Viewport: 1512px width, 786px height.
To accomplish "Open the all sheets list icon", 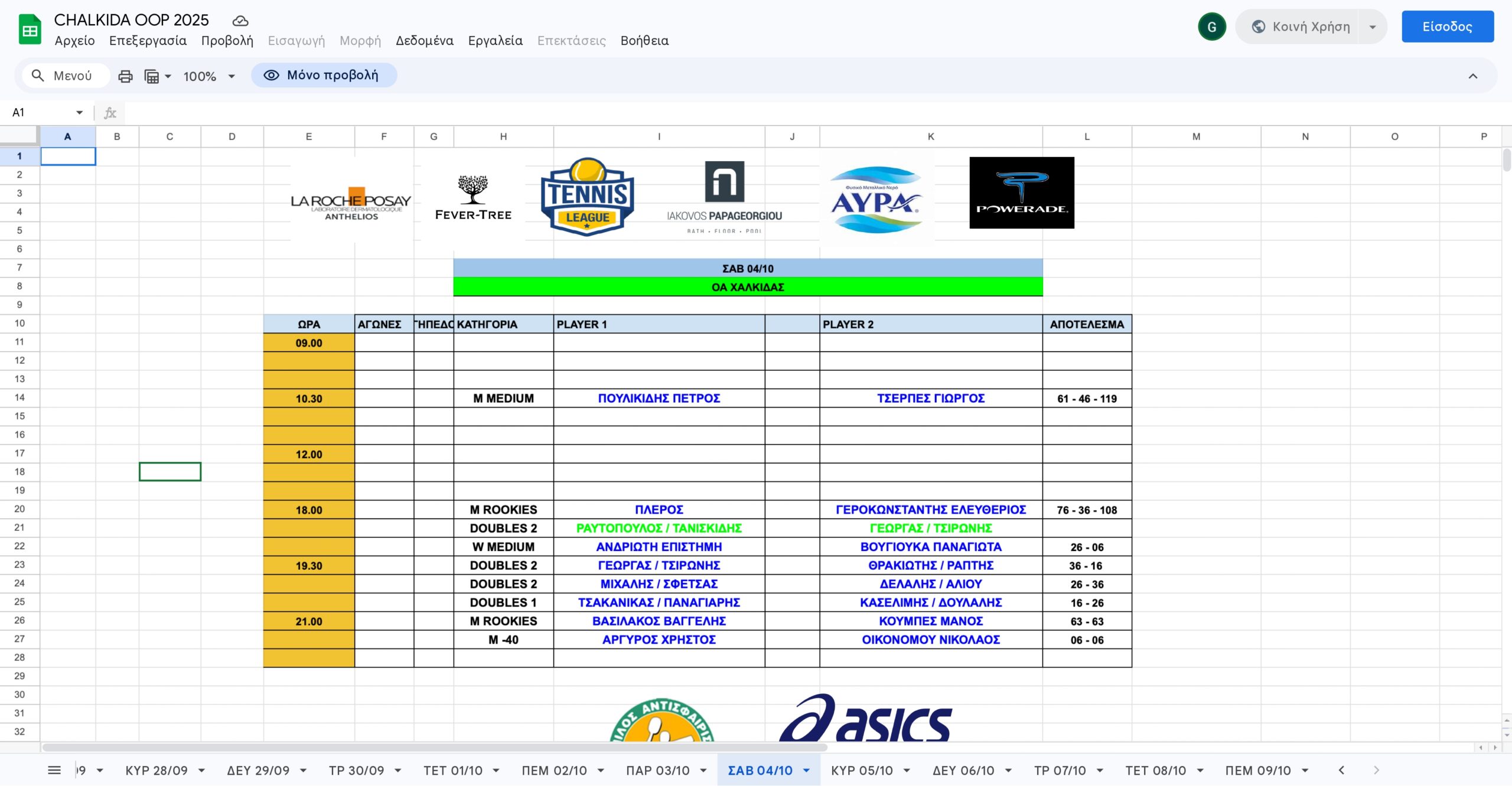I will tap(54, 770).
